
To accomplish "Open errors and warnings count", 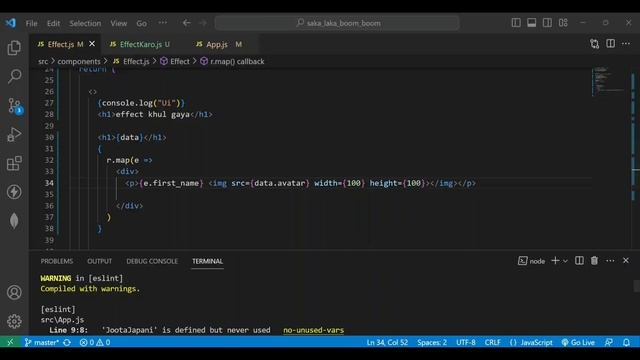I will (x=95, y=342).
